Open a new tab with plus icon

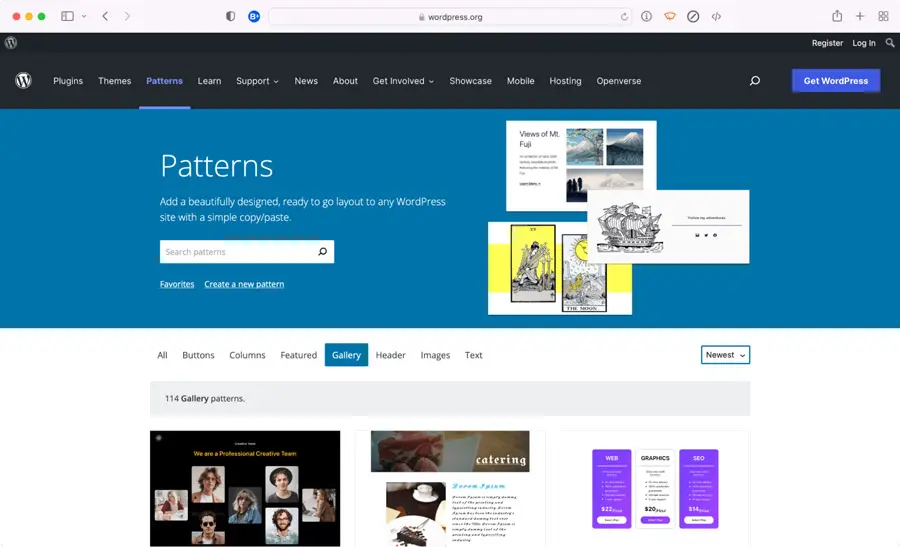[860, 16]
